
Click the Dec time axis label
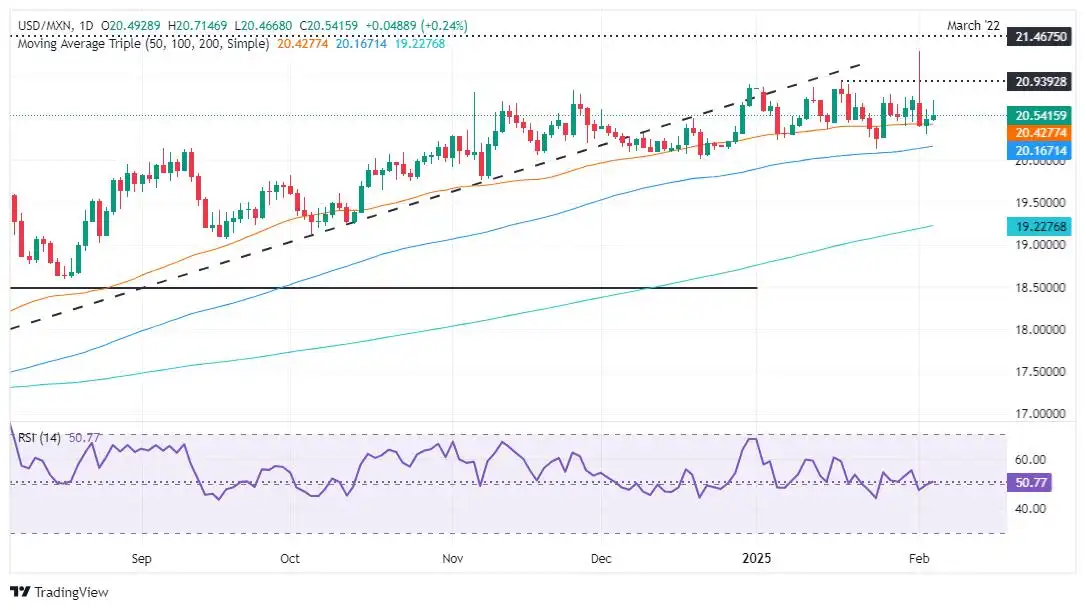601,558
